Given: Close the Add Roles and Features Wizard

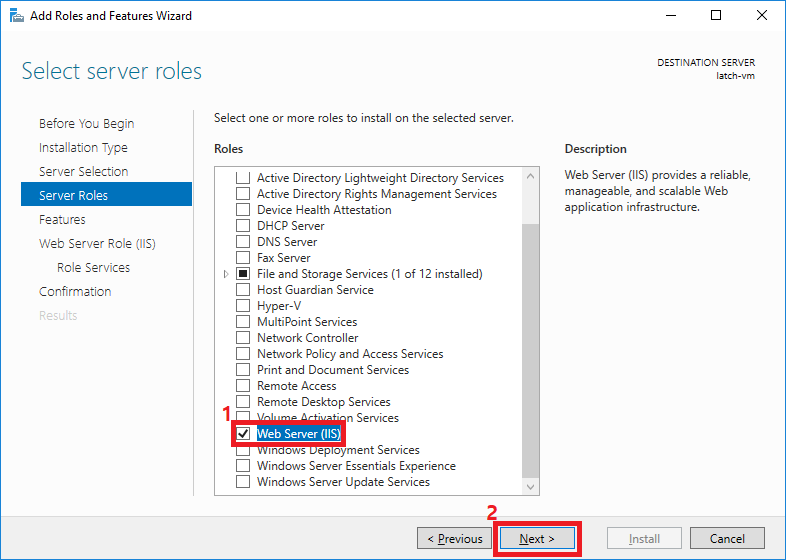Looking at the screenshot, I should click(761, 16).
